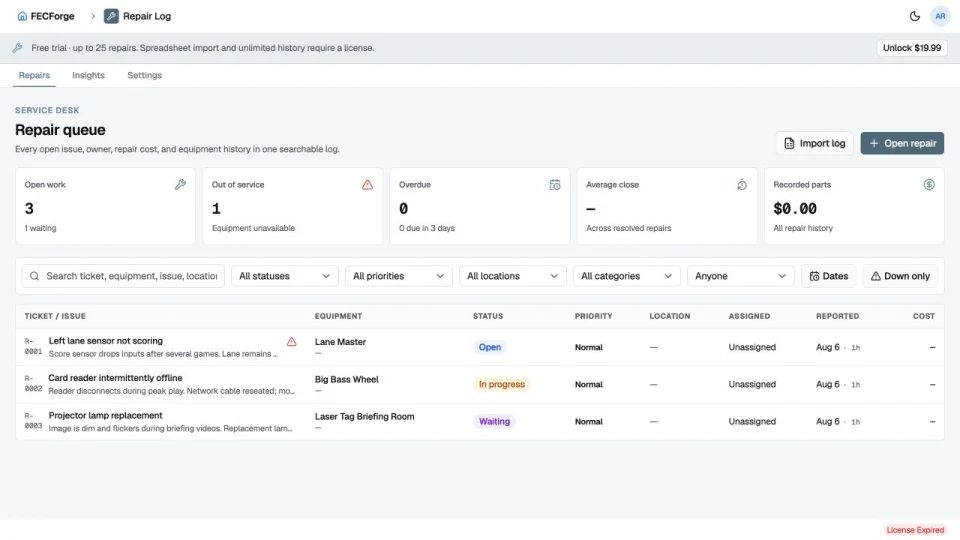Open 'Projector lamp replacement' ticket
The image size is (960, 540).
(x=105, y=416)
